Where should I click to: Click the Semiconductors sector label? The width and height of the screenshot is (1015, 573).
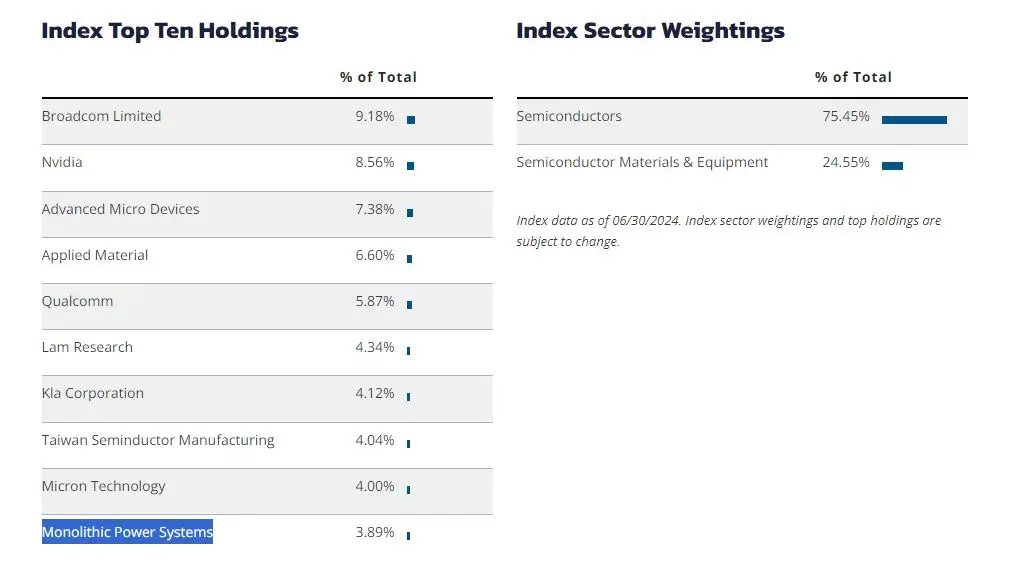[x=569, y=116]
